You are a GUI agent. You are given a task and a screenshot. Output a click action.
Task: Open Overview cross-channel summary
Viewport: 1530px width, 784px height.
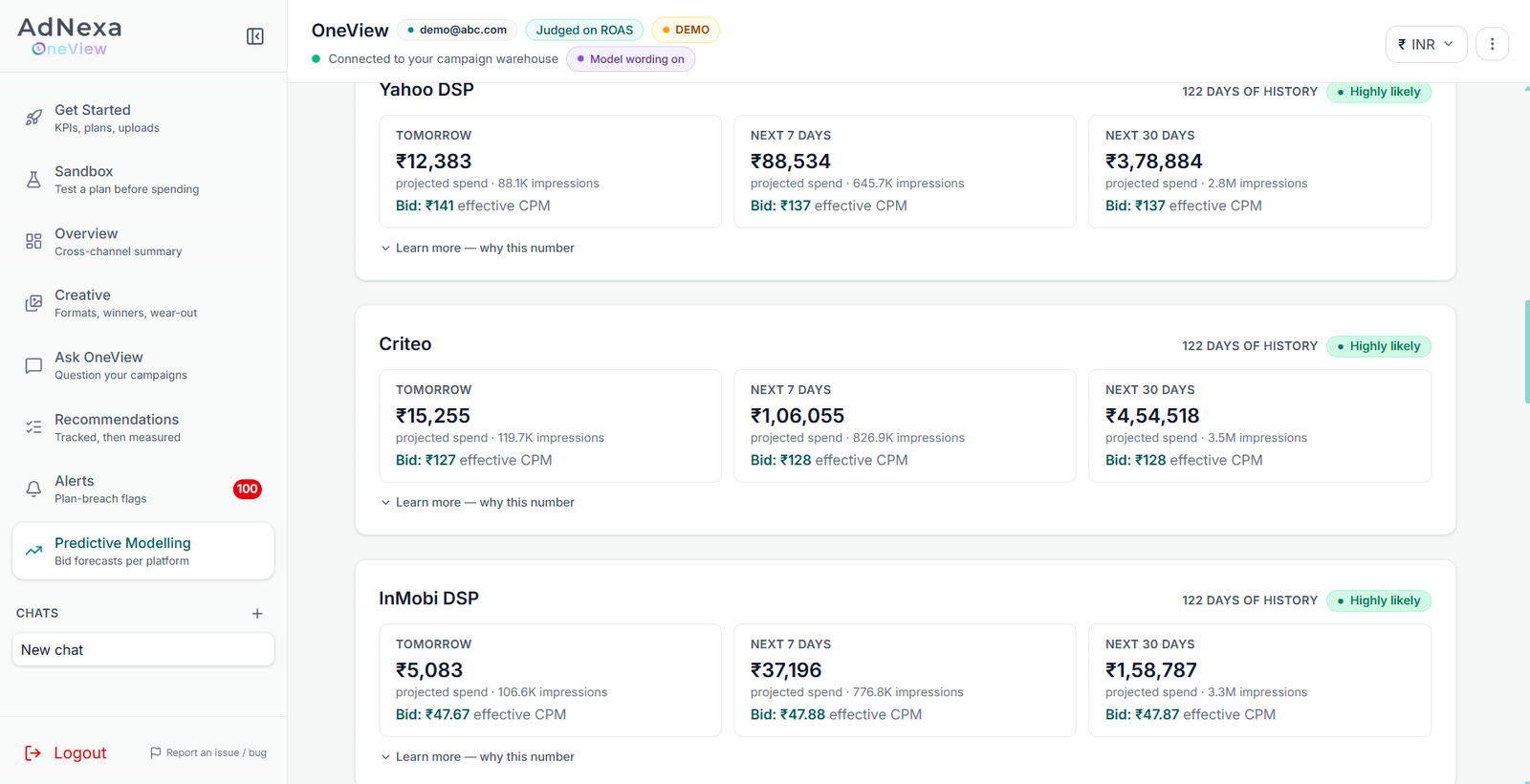(x=143, y=241)
